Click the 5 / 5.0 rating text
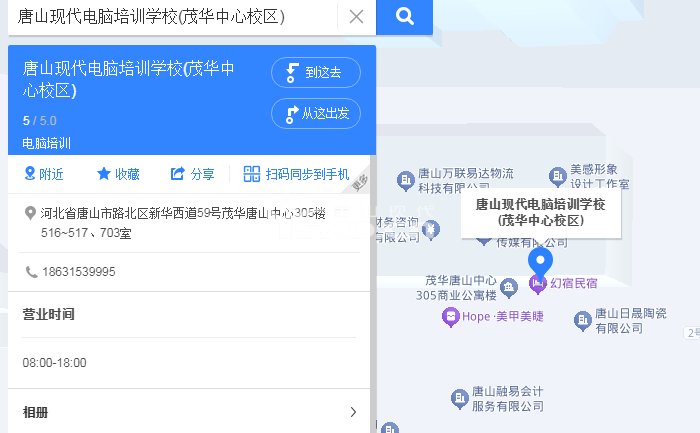The image size is (700, 433). coord(39,121)
